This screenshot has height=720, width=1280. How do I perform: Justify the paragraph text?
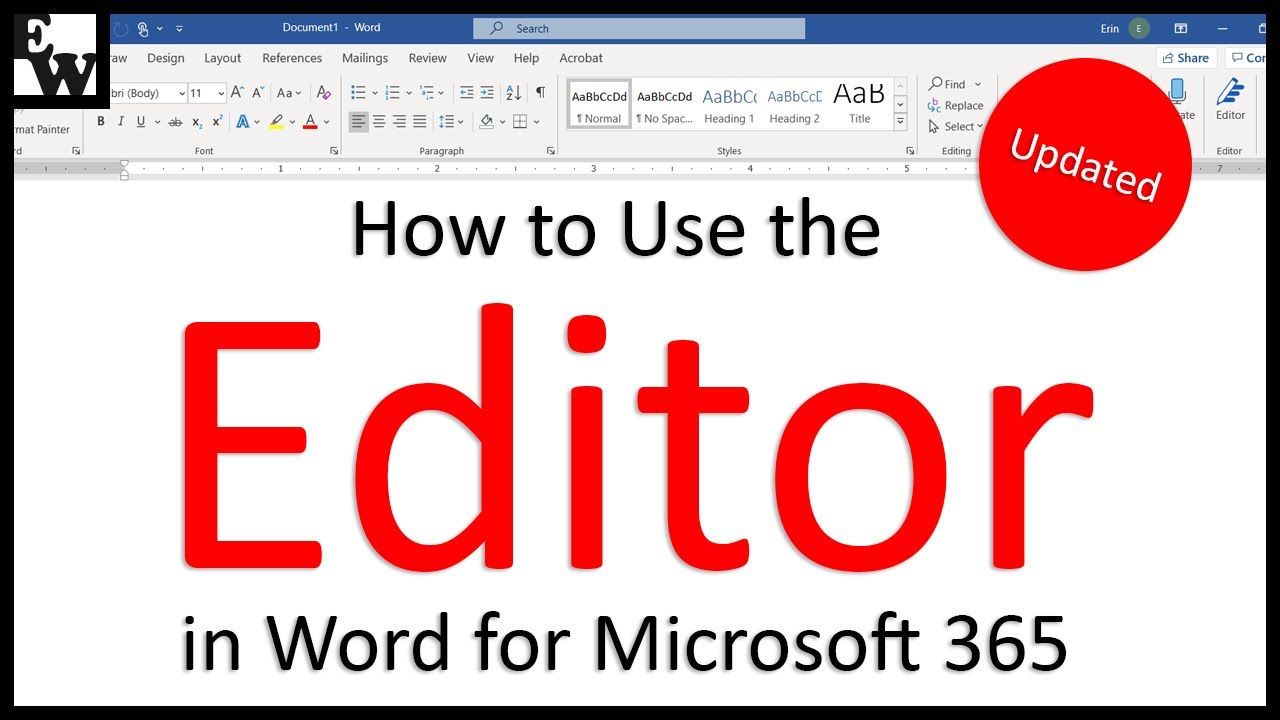click(x=420, y=122)
